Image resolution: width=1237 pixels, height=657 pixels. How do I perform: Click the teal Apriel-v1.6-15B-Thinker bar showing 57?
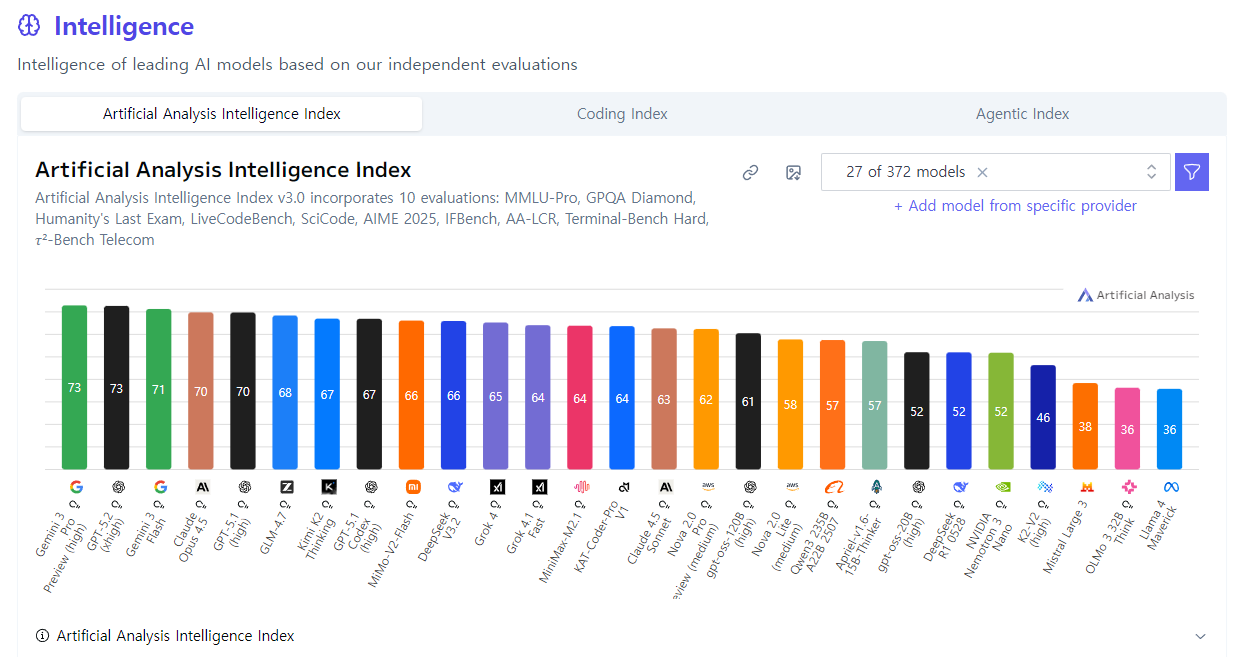coord(875,405)
